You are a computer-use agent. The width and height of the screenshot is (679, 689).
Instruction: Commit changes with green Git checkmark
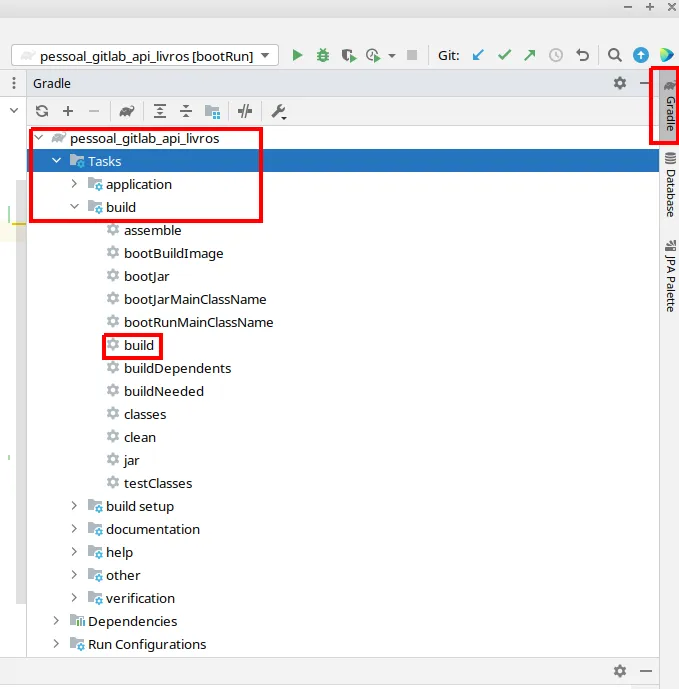point(505,55)
